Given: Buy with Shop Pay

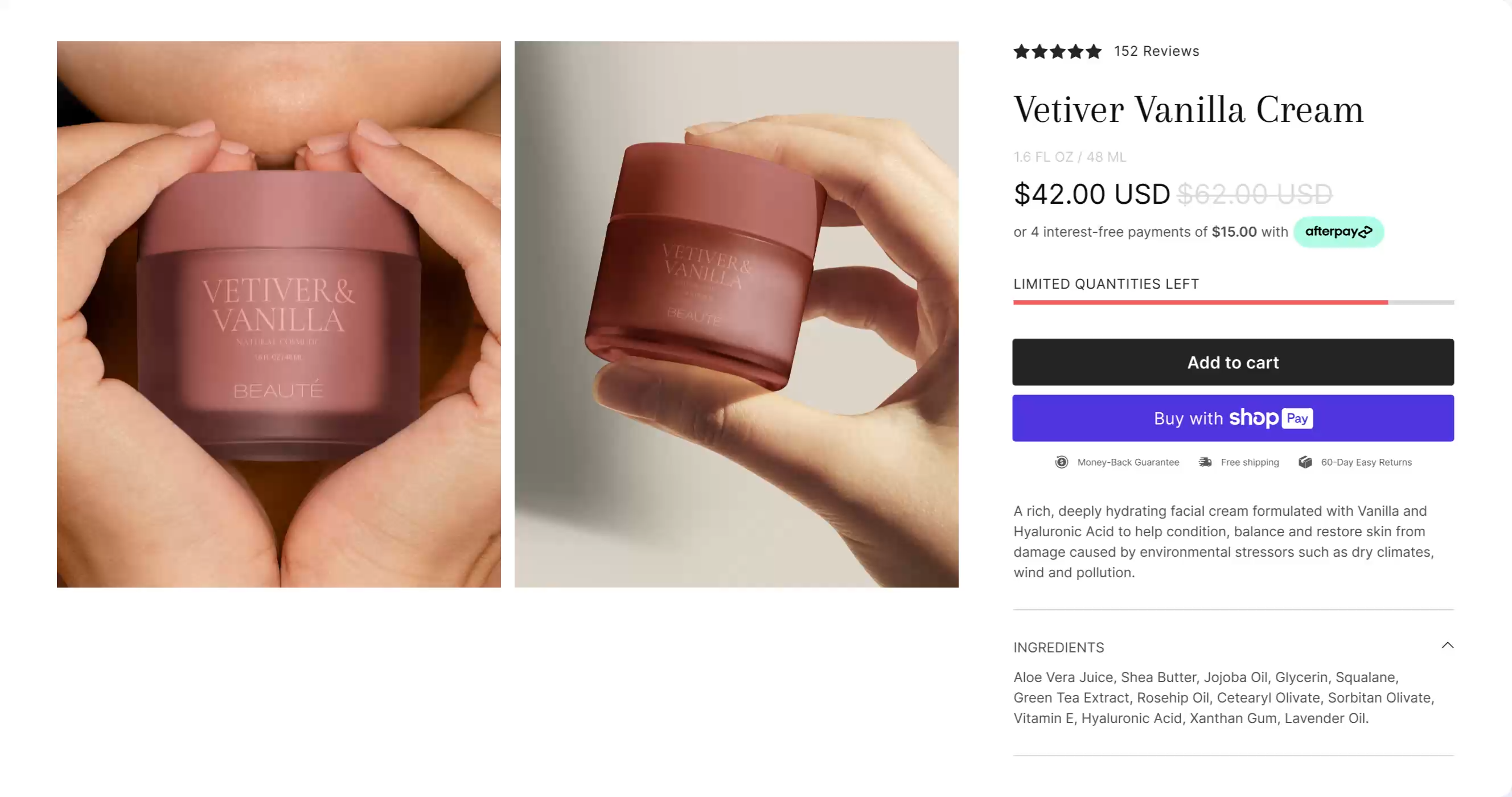Looking at the screenshot, I should [1232, 418].
